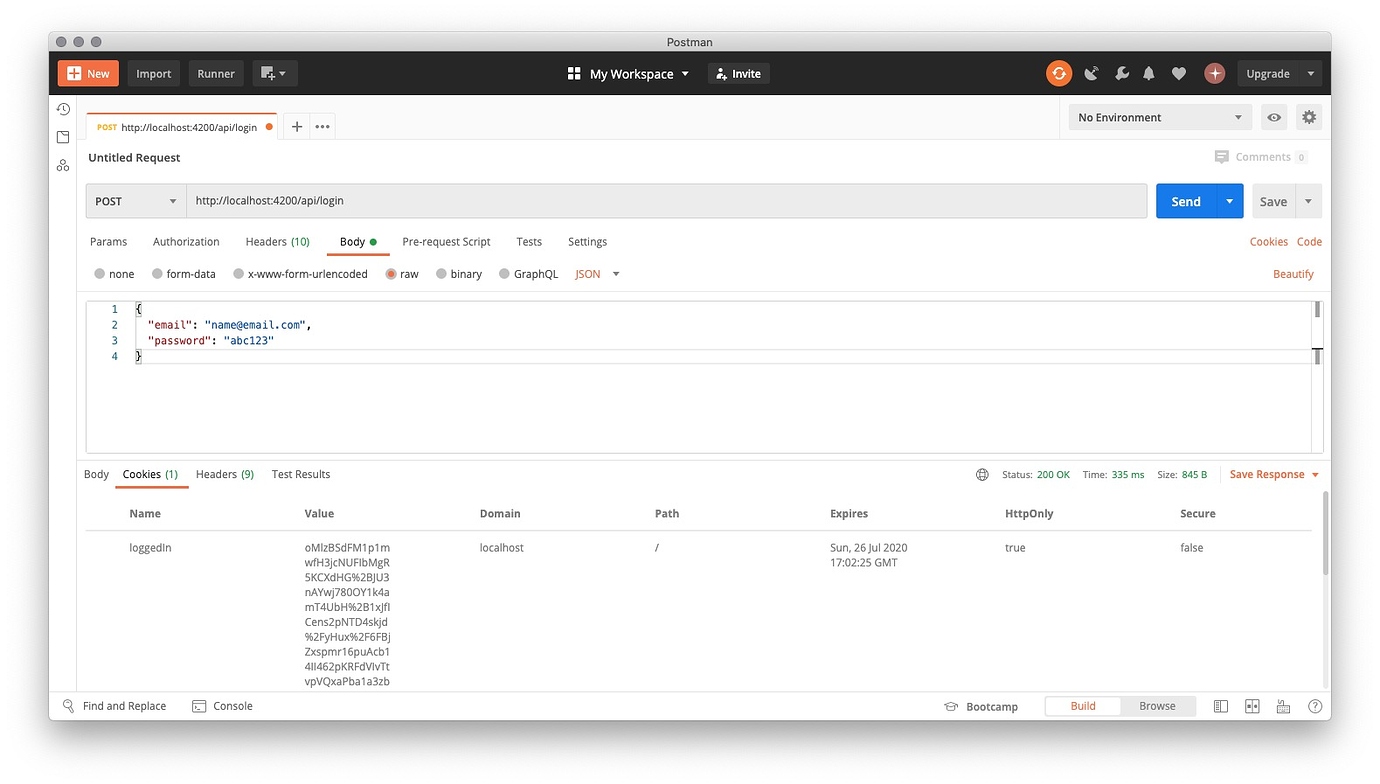1380x784 pixels.
Task: Open the Test Results tab
Action: point(301,475)
